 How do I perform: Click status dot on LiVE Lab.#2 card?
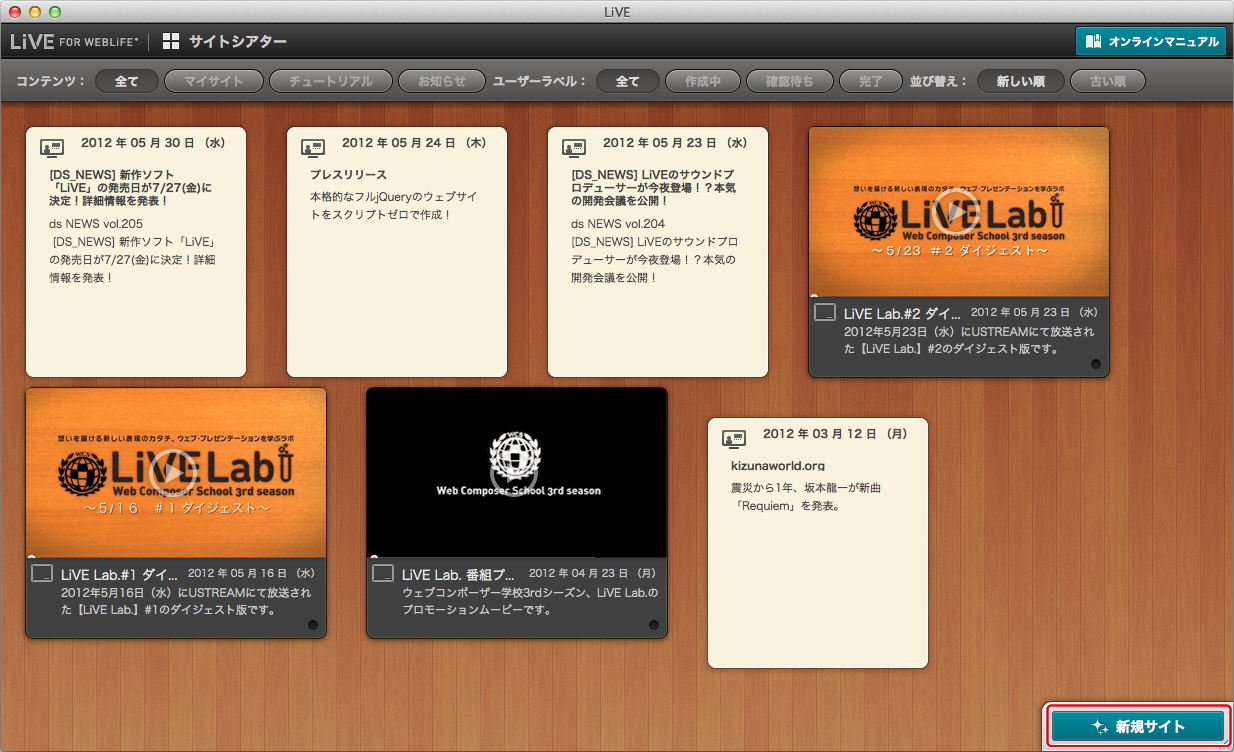[x=1096, y=364]
